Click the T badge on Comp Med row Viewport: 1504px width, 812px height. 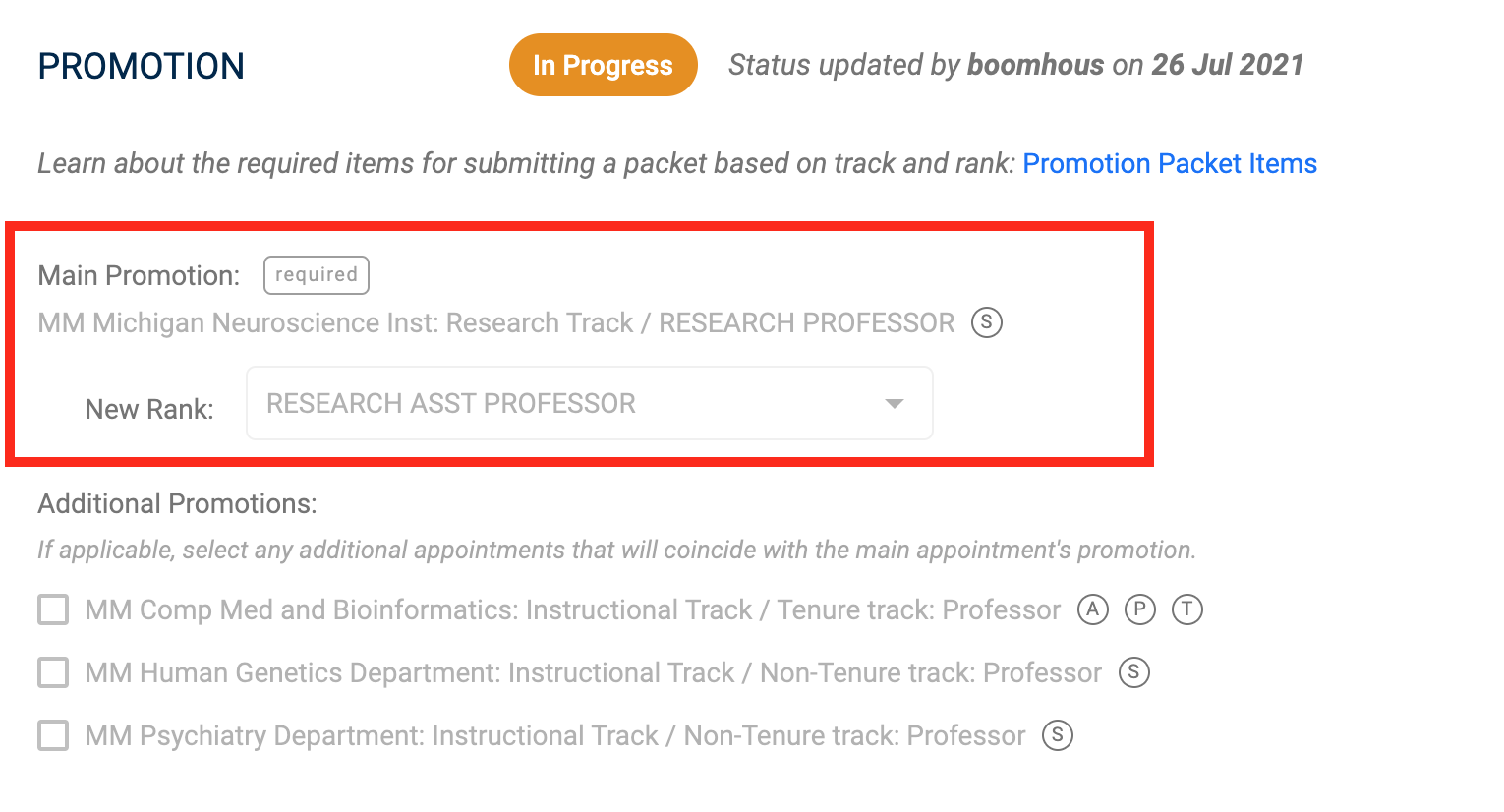pos(1186,609)
